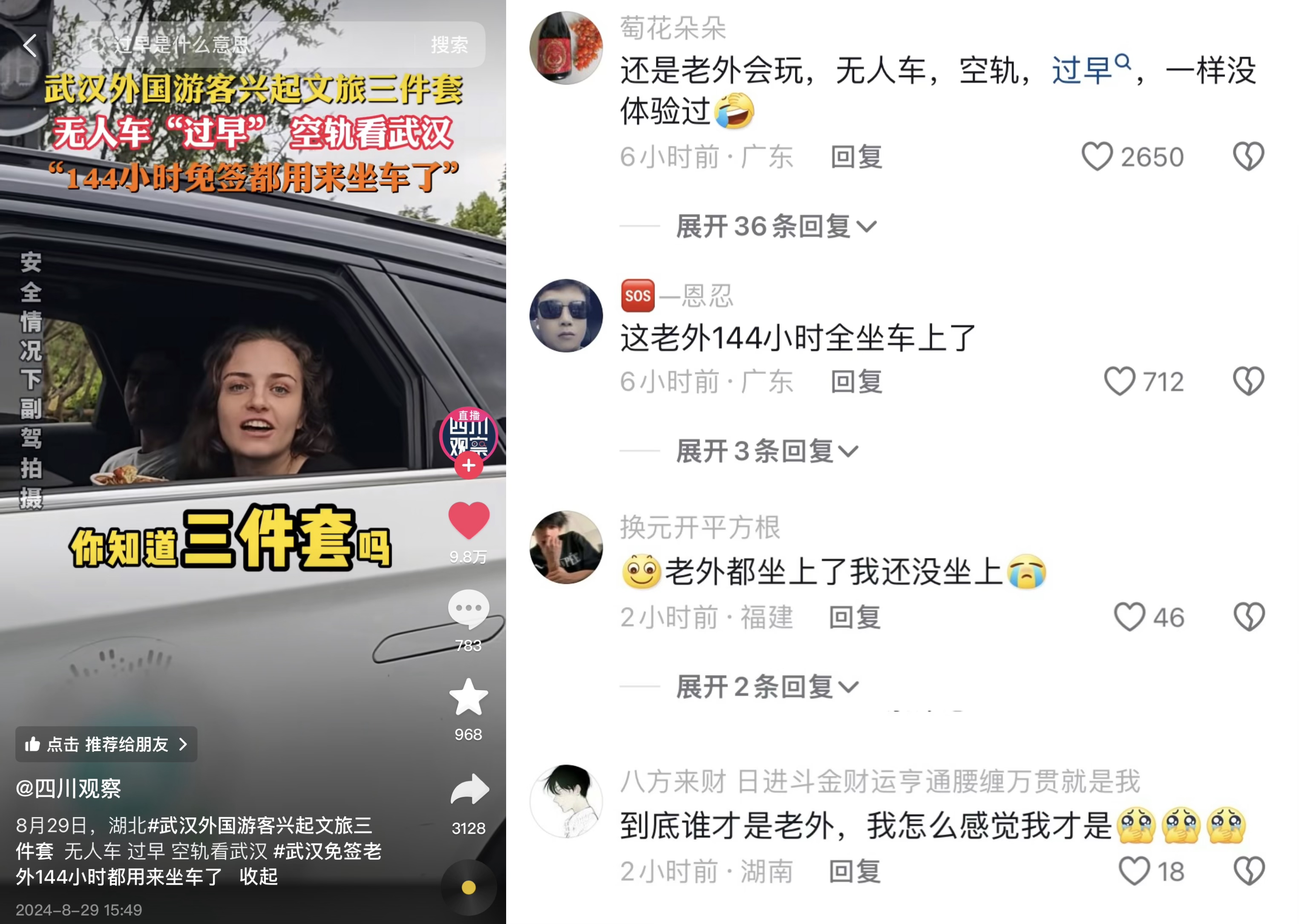1299x924 pixels.
Task: Expand the 2 replies under 换元开平方根
Action: 767,687
